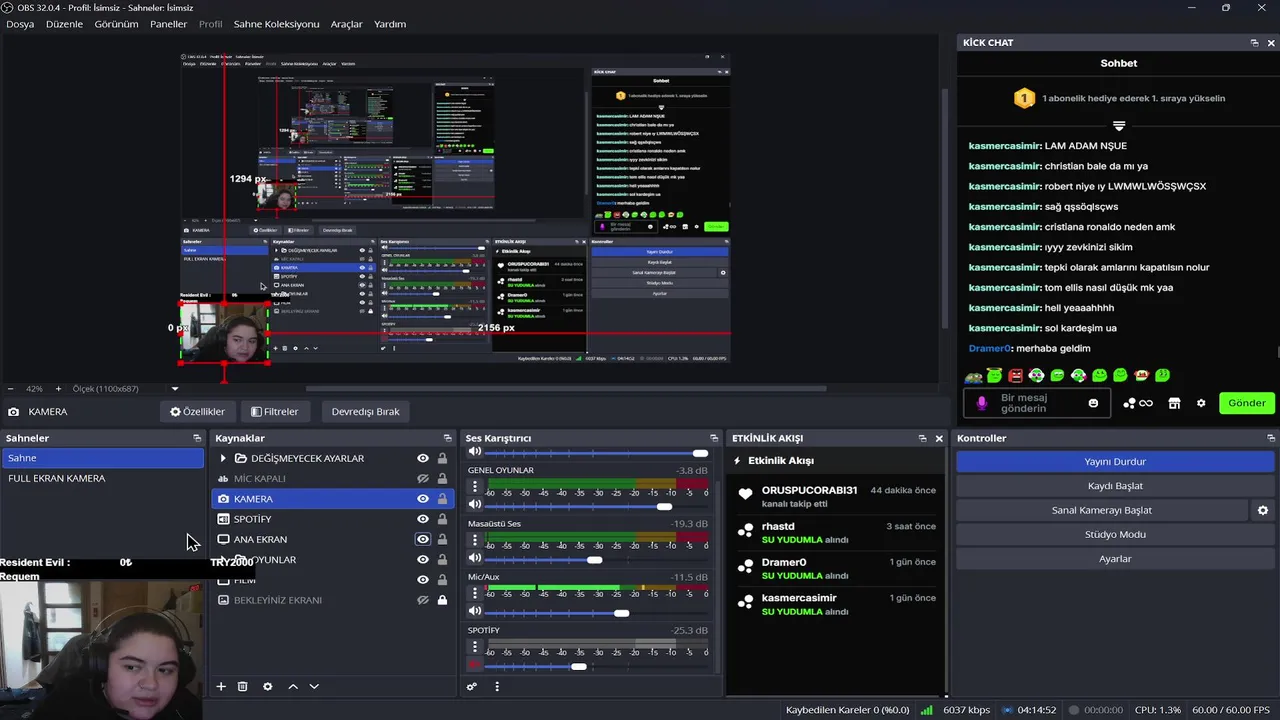Float the Ses Karıştırıcı dock panel
Screen dimensions: 1280x720
pyautogui.click(x=714, y=438)
